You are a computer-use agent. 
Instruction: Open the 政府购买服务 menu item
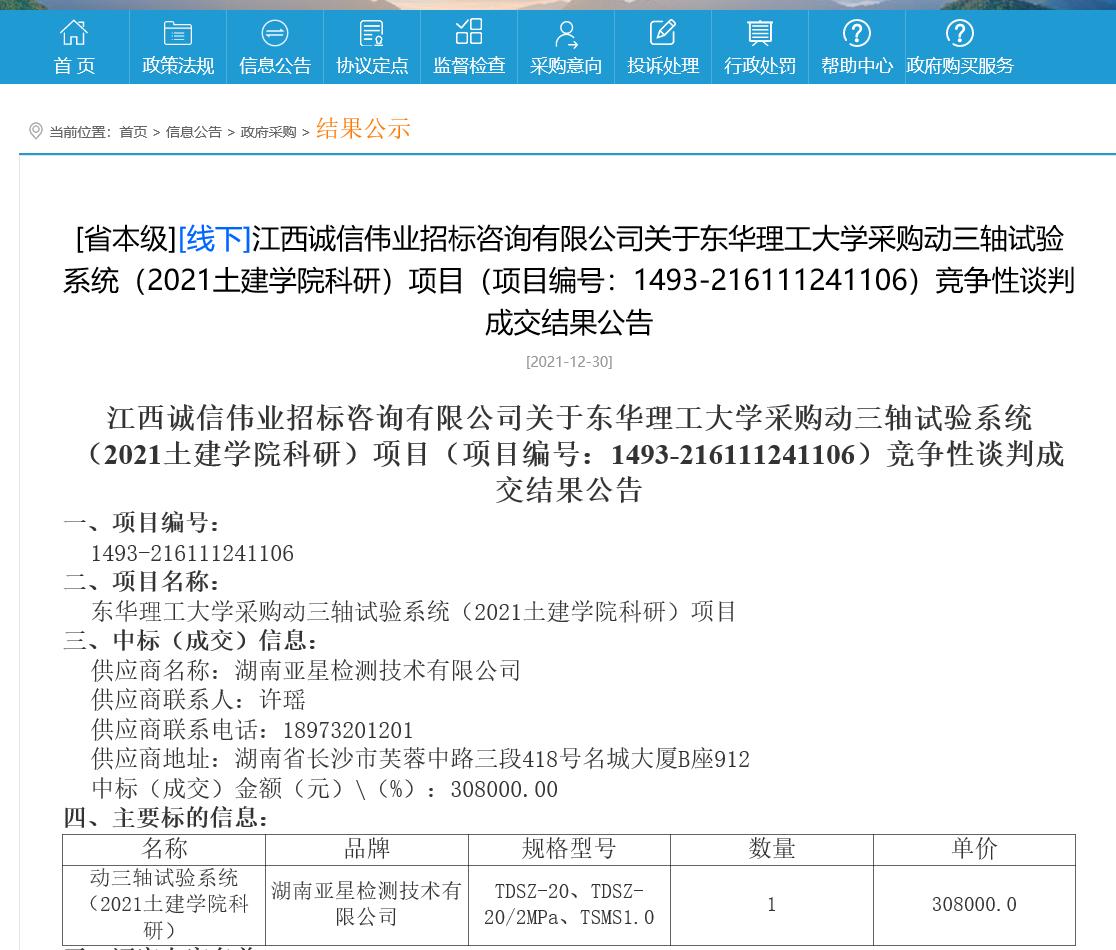point(960,66)
